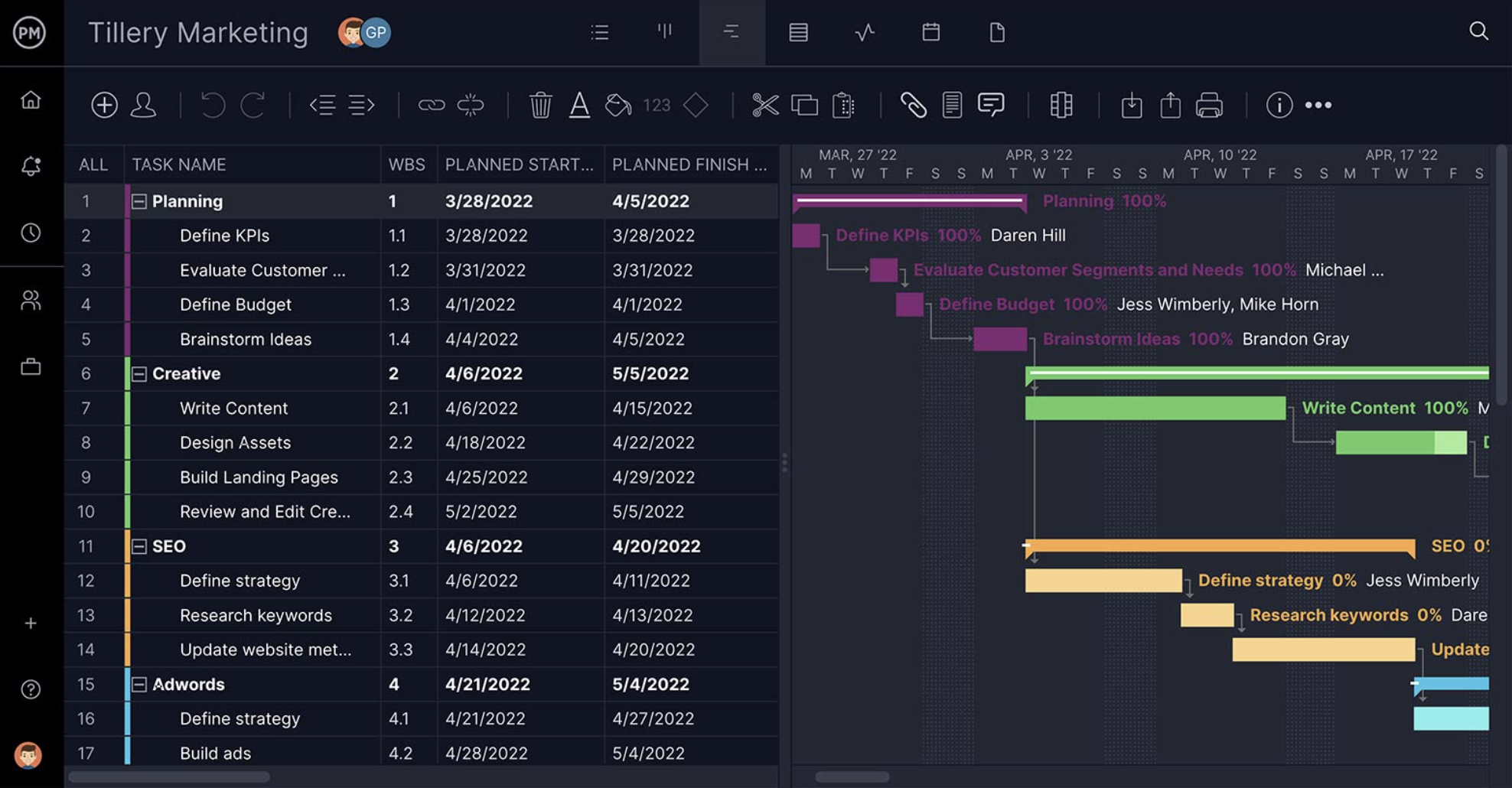This screenshot has height=788, width=1512.
Task: Open the info circle icon
Action: tap(1279, 105)
